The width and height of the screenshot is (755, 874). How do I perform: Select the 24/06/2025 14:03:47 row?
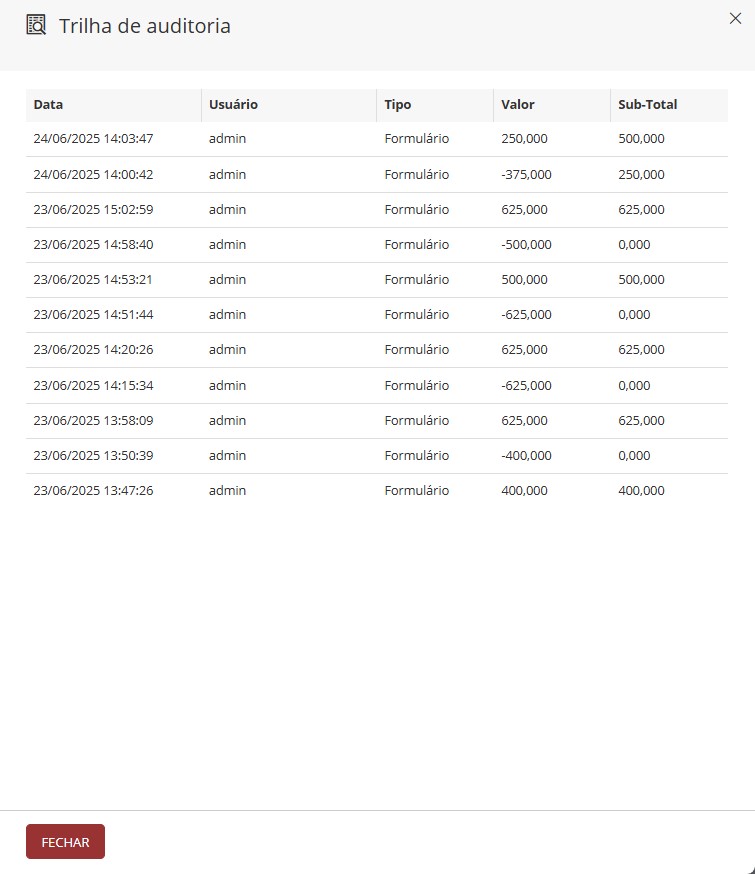coord(377,139)
